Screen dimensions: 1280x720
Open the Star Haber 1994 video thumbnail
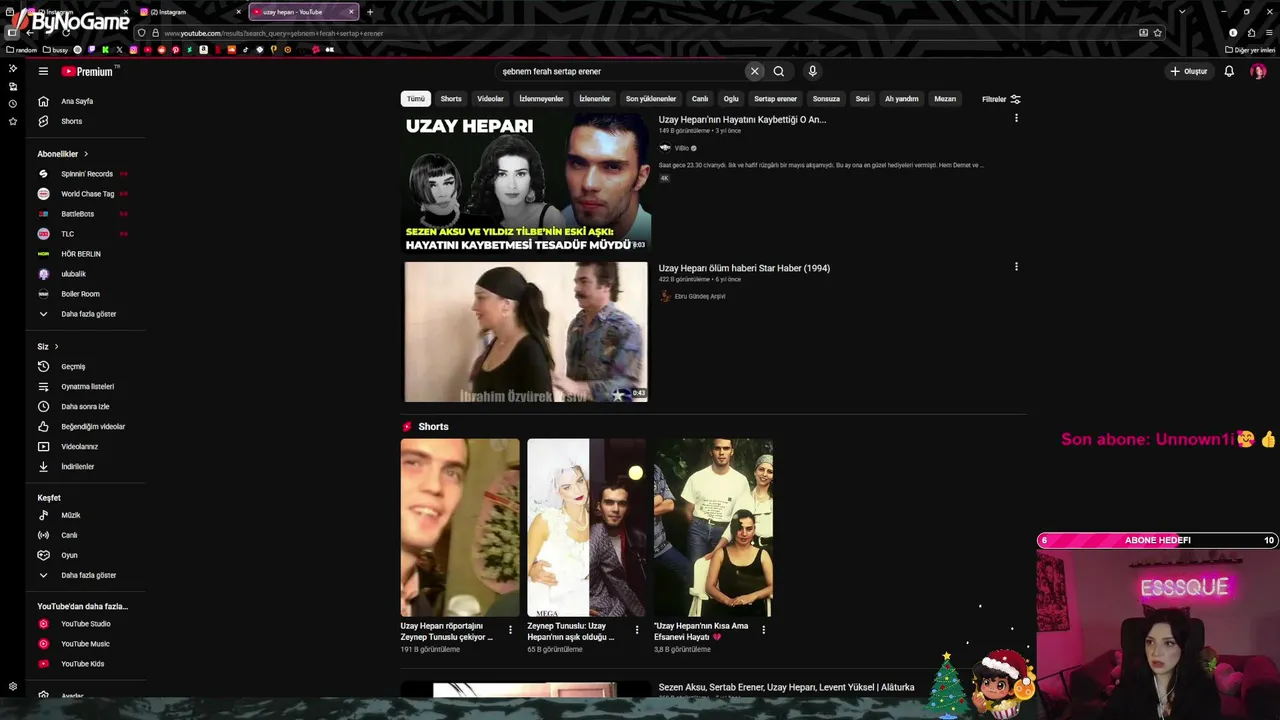(526, 332)
